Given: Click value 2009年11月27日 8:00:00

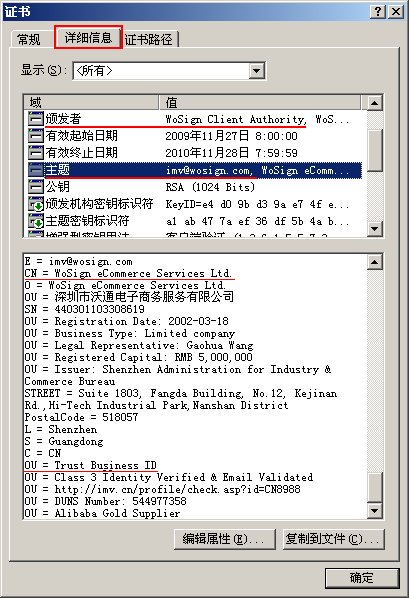Looking at the screenshot, I should [231, 136].
